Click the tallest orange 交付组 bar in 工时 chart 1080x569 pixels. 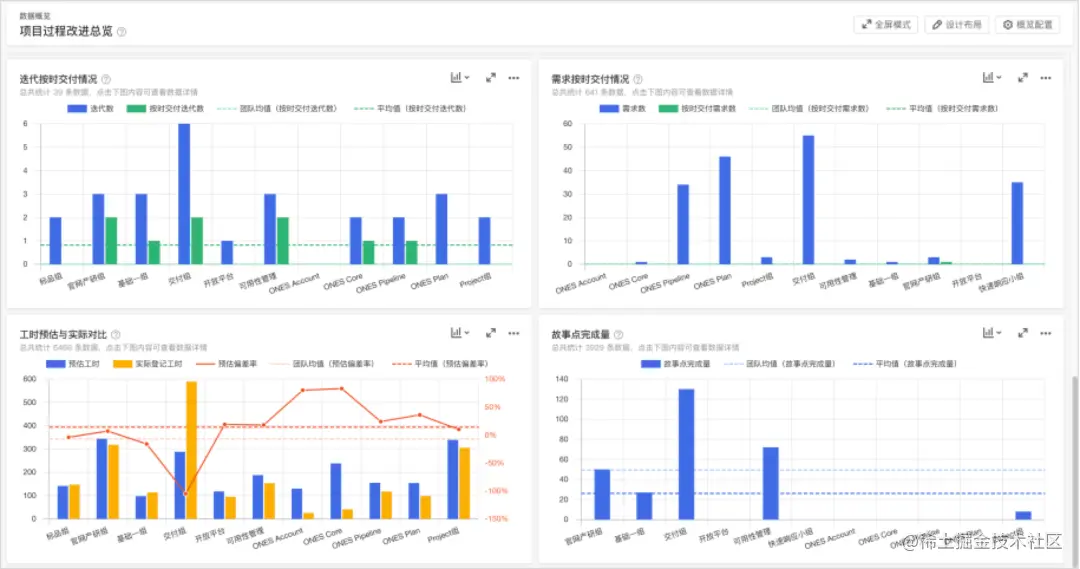coord(191,450)
